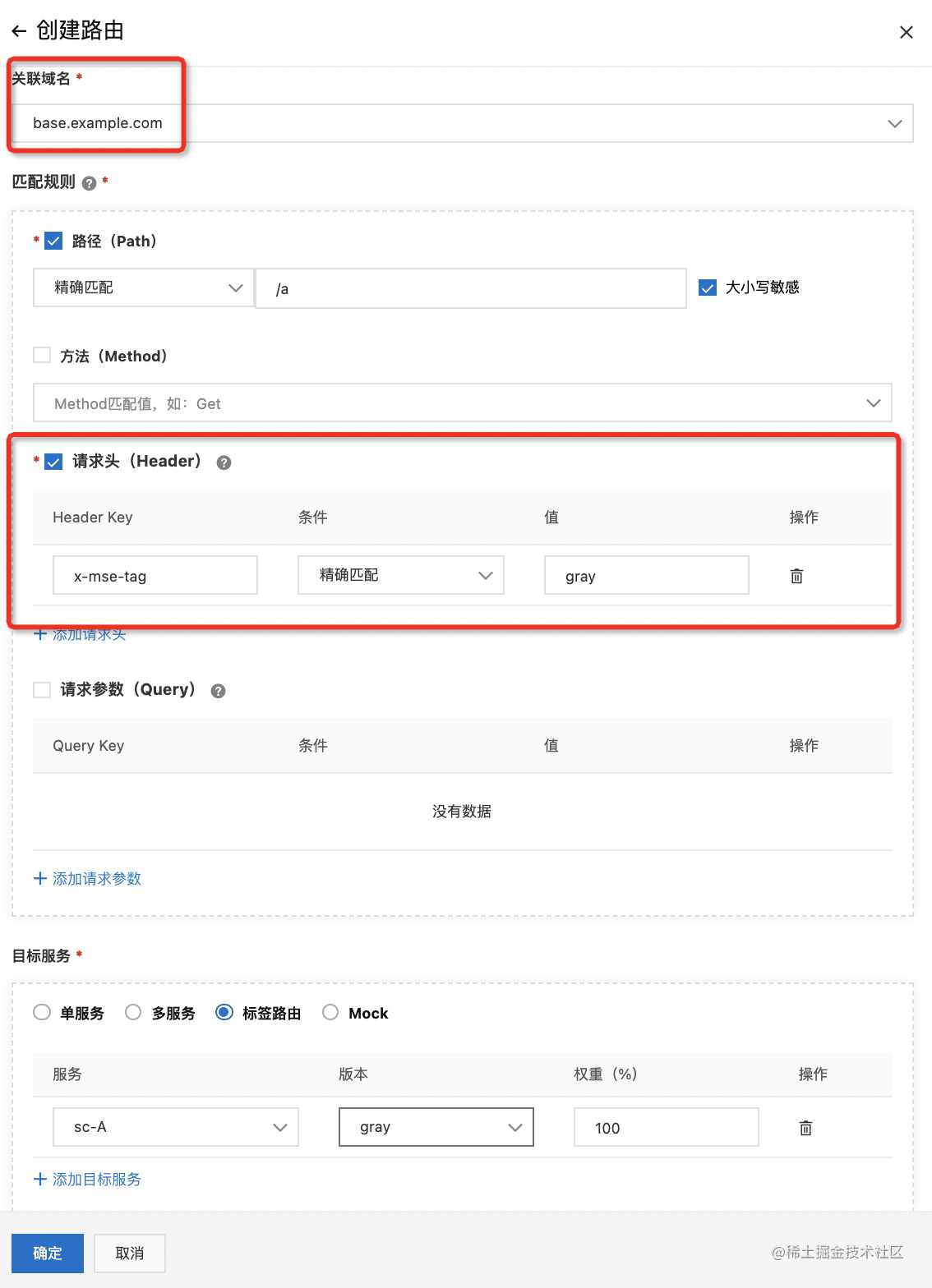Viewport: 932px width, 1288px height.
Task: Select the Mock radio option
Action: [330, 1012]
